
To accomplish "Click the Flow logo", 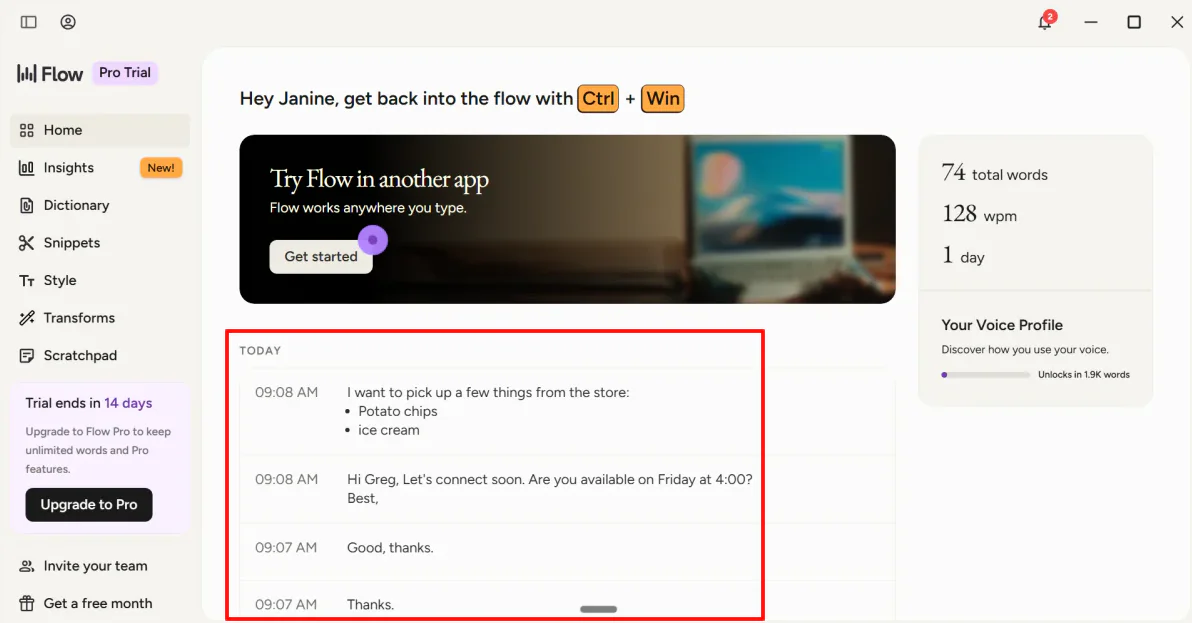I will 49,74.
